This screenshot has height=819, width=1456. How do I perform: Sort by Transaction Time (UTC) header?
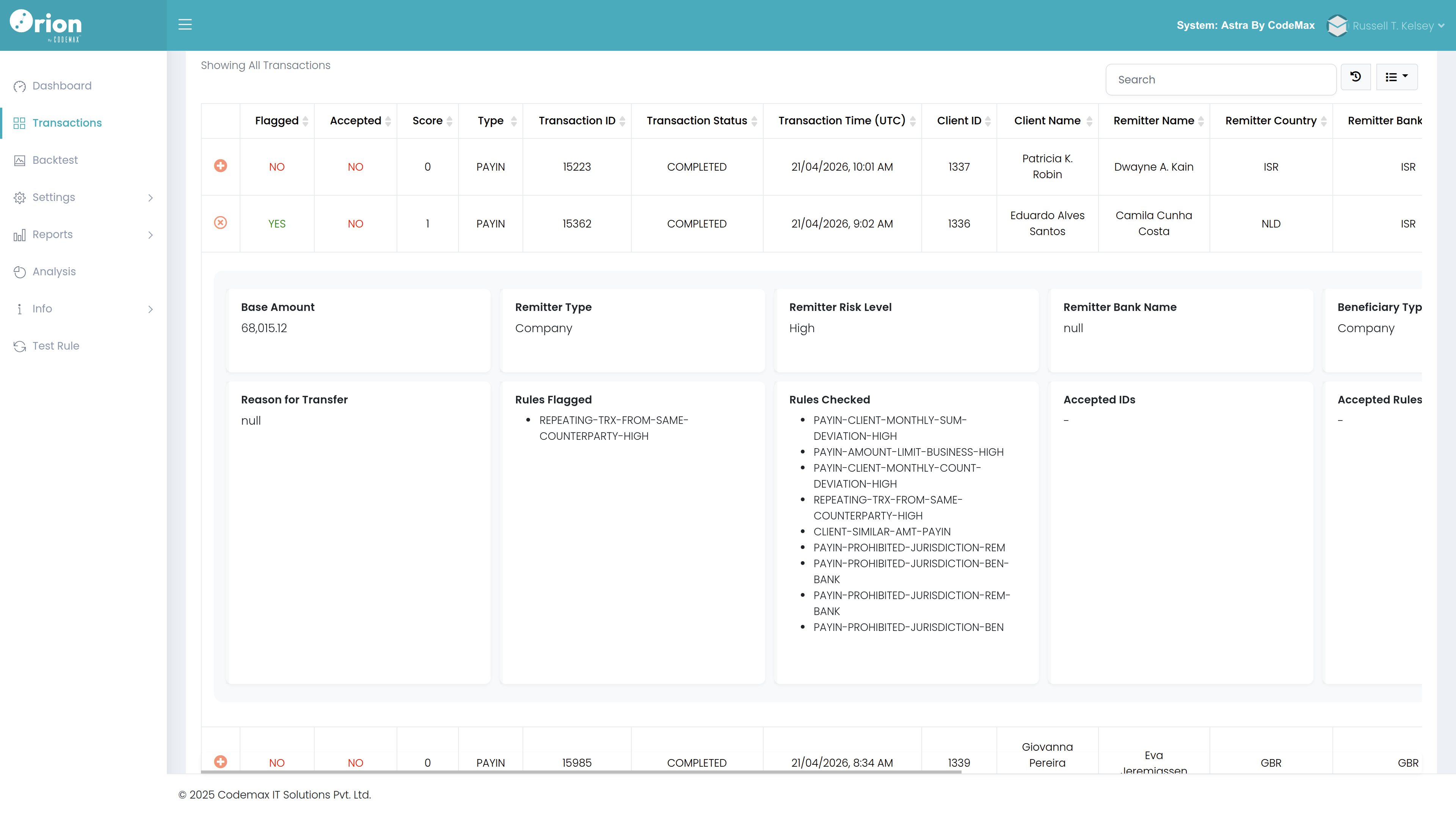pyautogui.click(x=842, y=121)
